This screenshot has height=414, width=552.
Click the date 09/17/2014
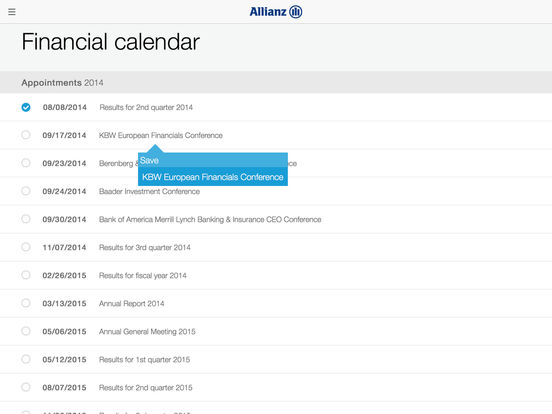click(x=64, y=135)
